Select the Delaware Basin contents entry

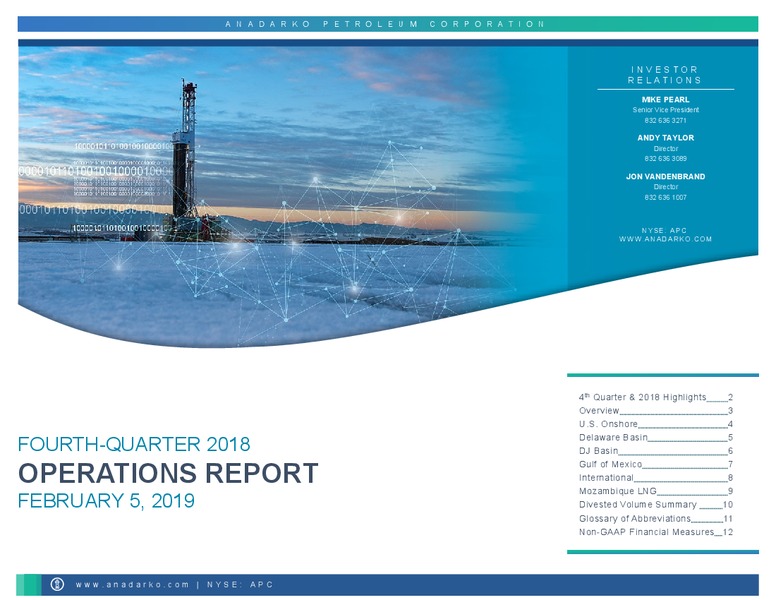[x=656, y=437]
